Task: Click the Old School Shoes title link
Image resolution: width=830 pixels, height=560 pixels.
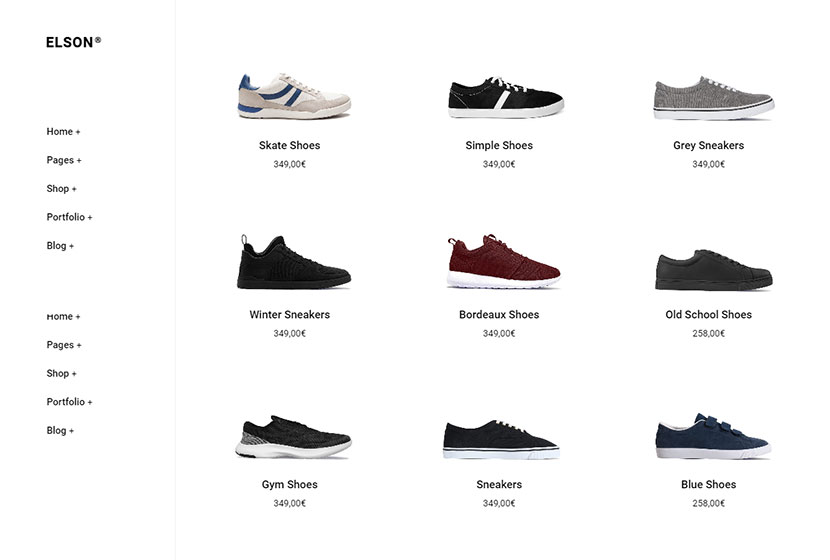Action: pos(708,314)
